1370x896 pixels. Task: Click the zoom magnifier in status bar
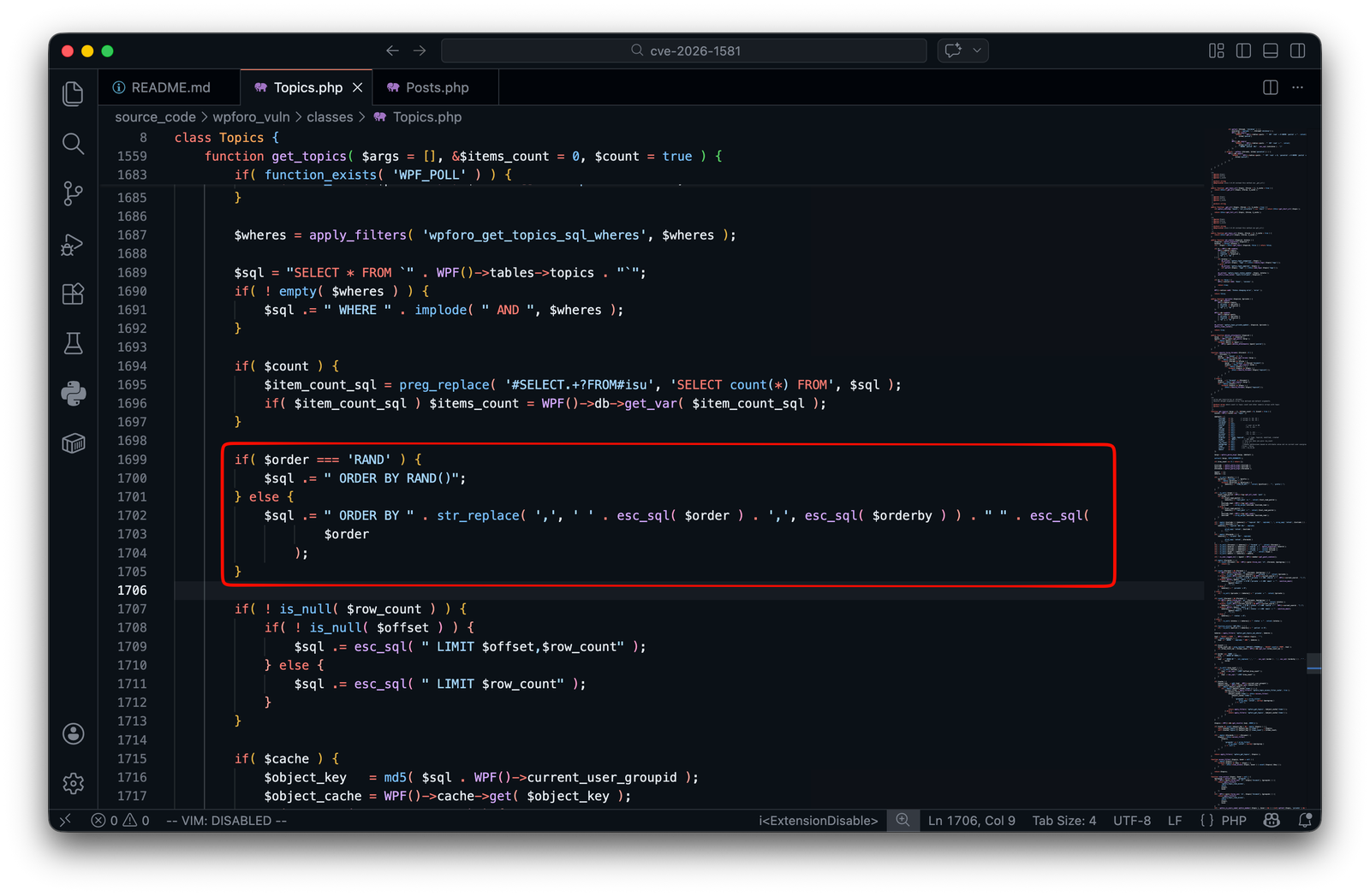[x=902, y=821]
